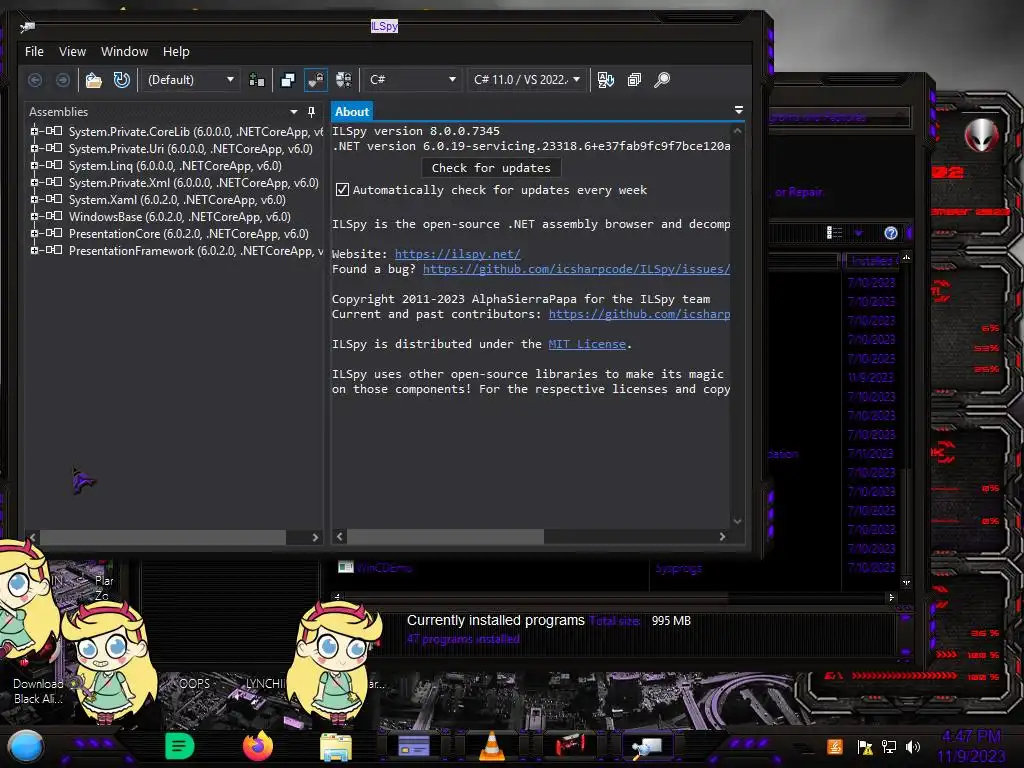Expand the System.Private.CoreLib node
Screen dimensions: 1024x768
point(34,131)
